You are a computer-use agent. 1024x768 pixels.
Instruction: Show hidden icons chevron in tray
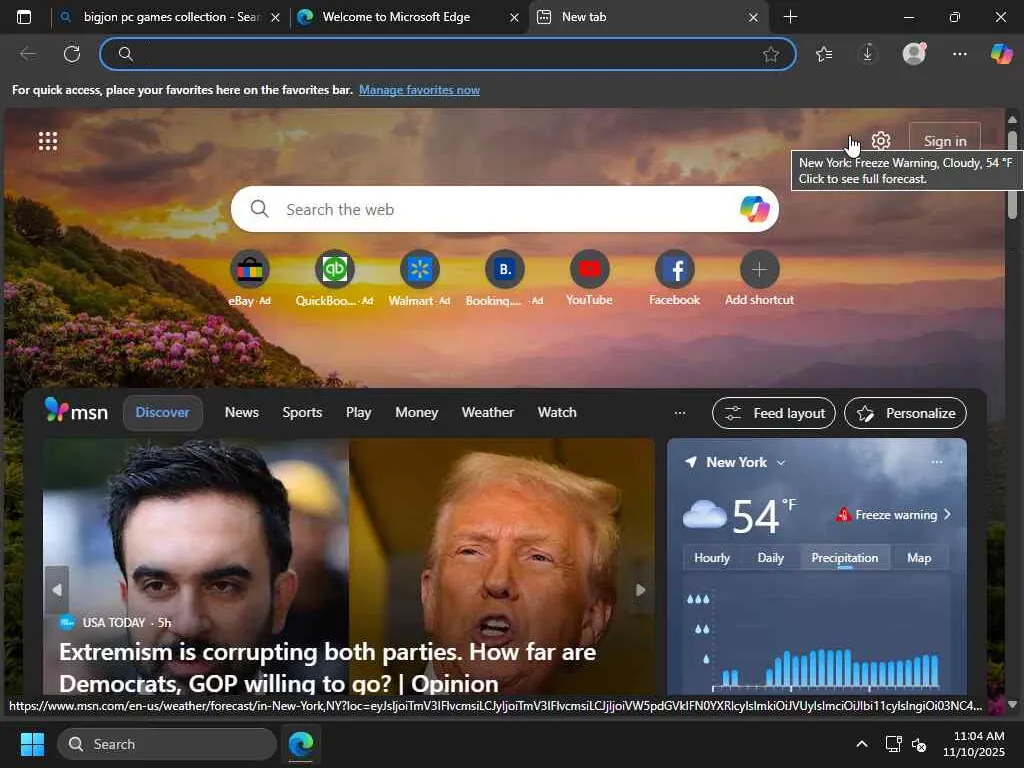tap(862, 744)
